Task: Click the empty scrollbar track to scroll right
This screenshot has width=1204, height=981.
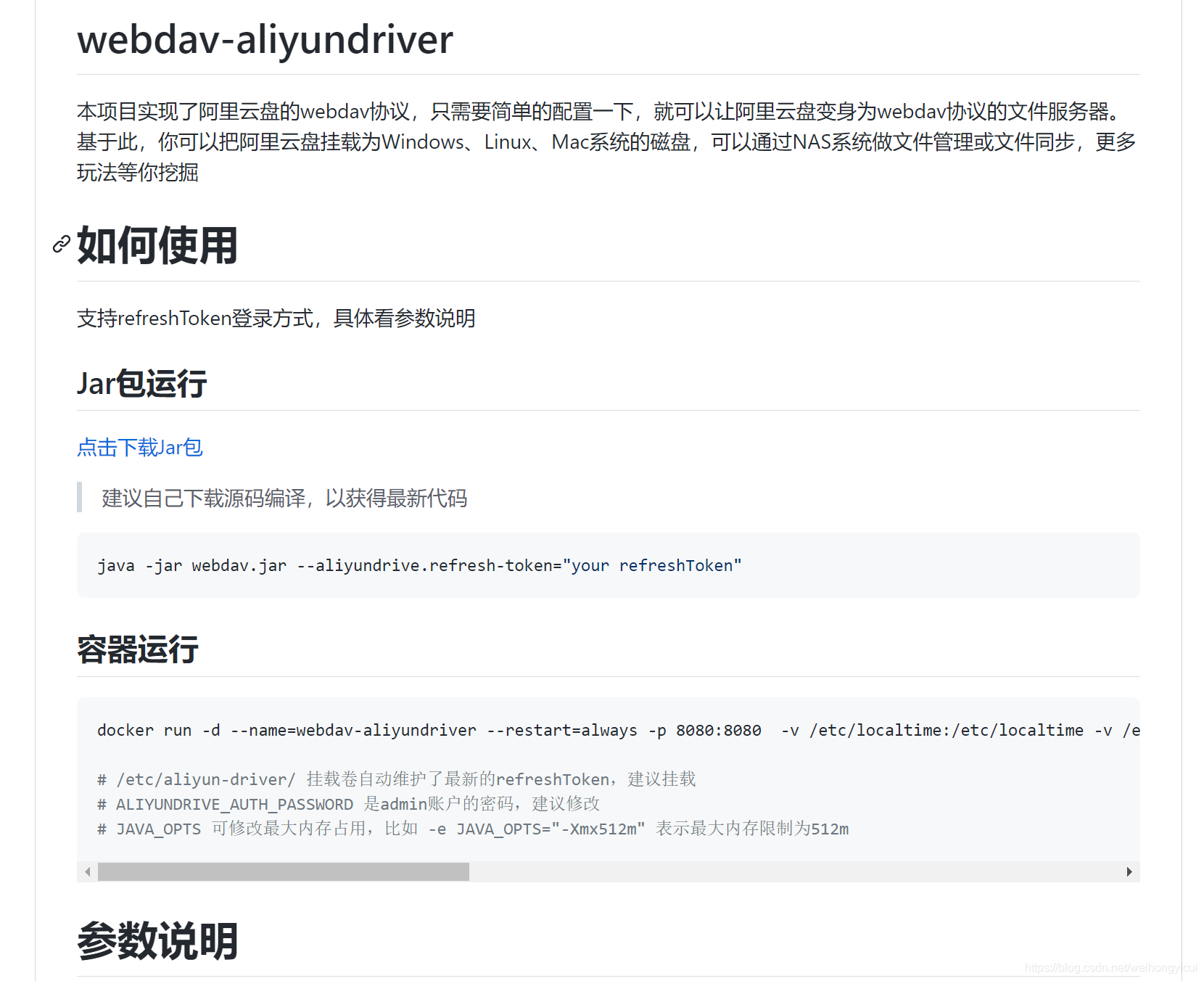Action: (x=798, y=871)
